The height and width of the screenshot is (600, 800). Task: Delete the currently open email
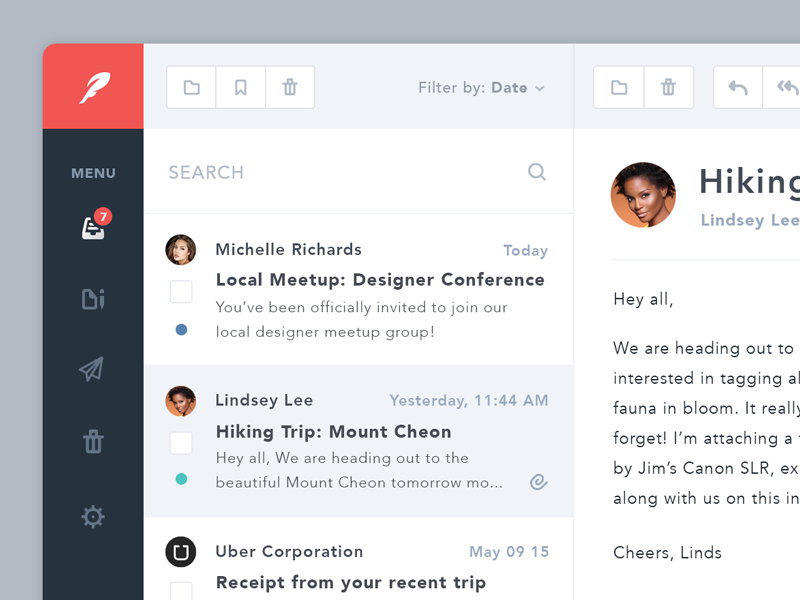pos(668,88)
